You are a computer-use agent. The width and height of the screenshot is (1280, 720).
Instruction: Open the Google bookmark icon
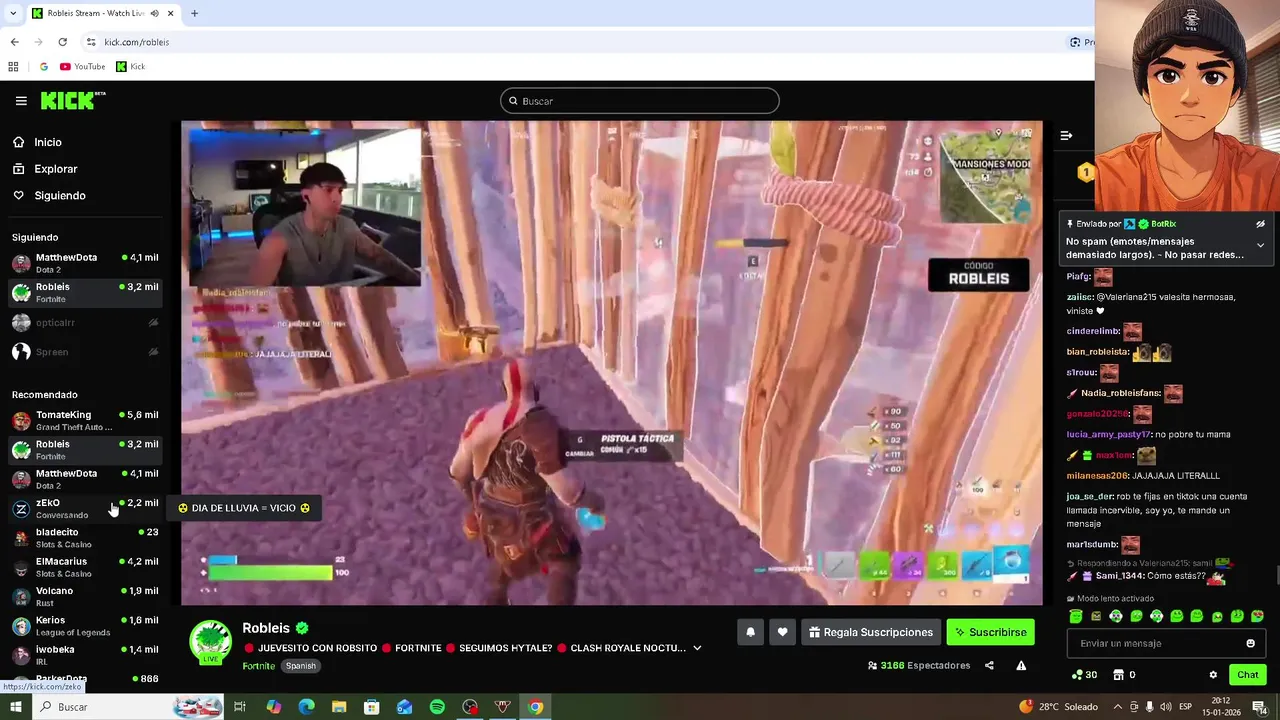[43, 67]
